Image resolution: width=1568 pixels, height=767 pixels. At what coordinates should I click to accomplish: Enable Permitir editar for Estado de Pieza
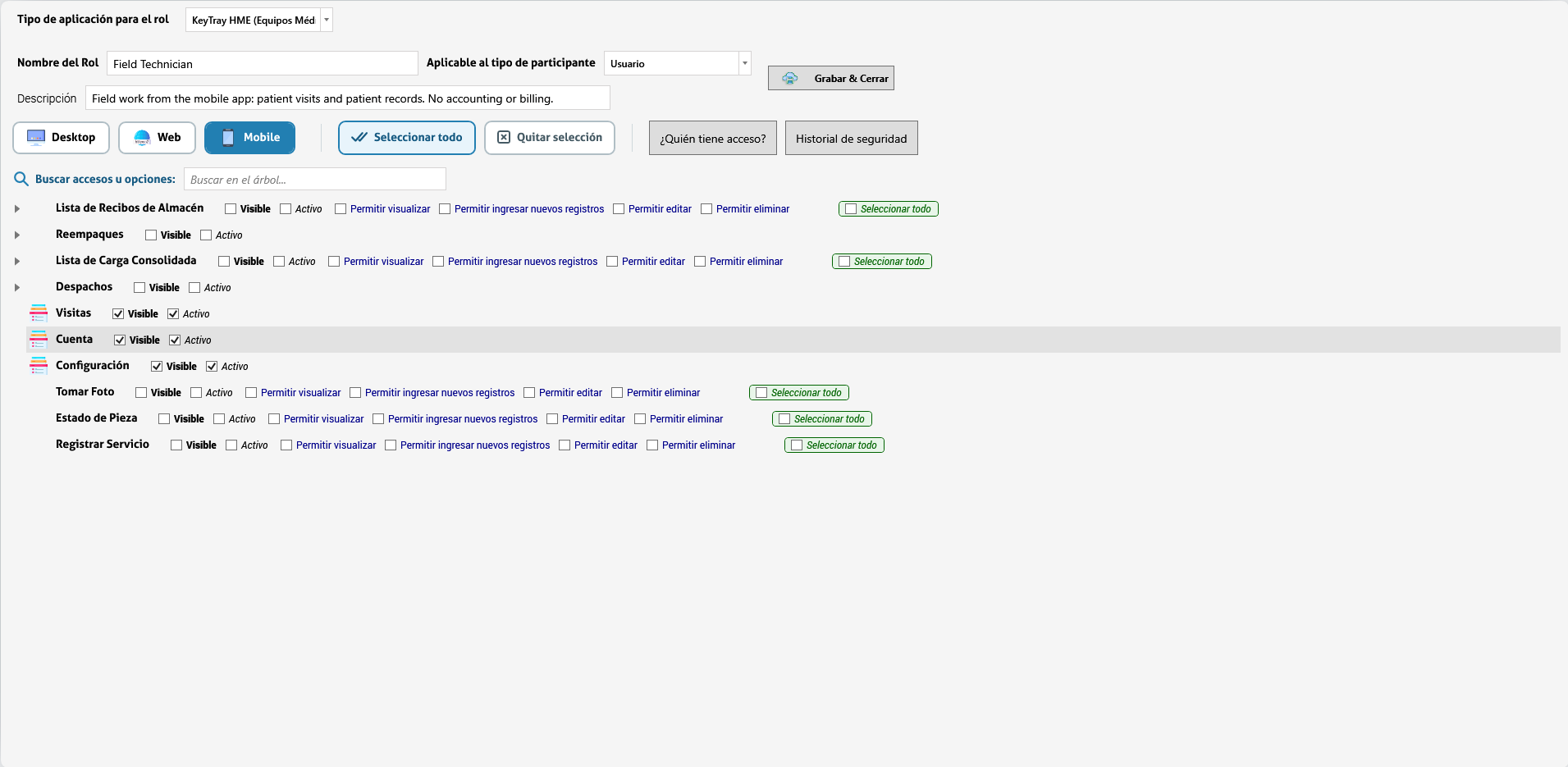pos(552,418)
